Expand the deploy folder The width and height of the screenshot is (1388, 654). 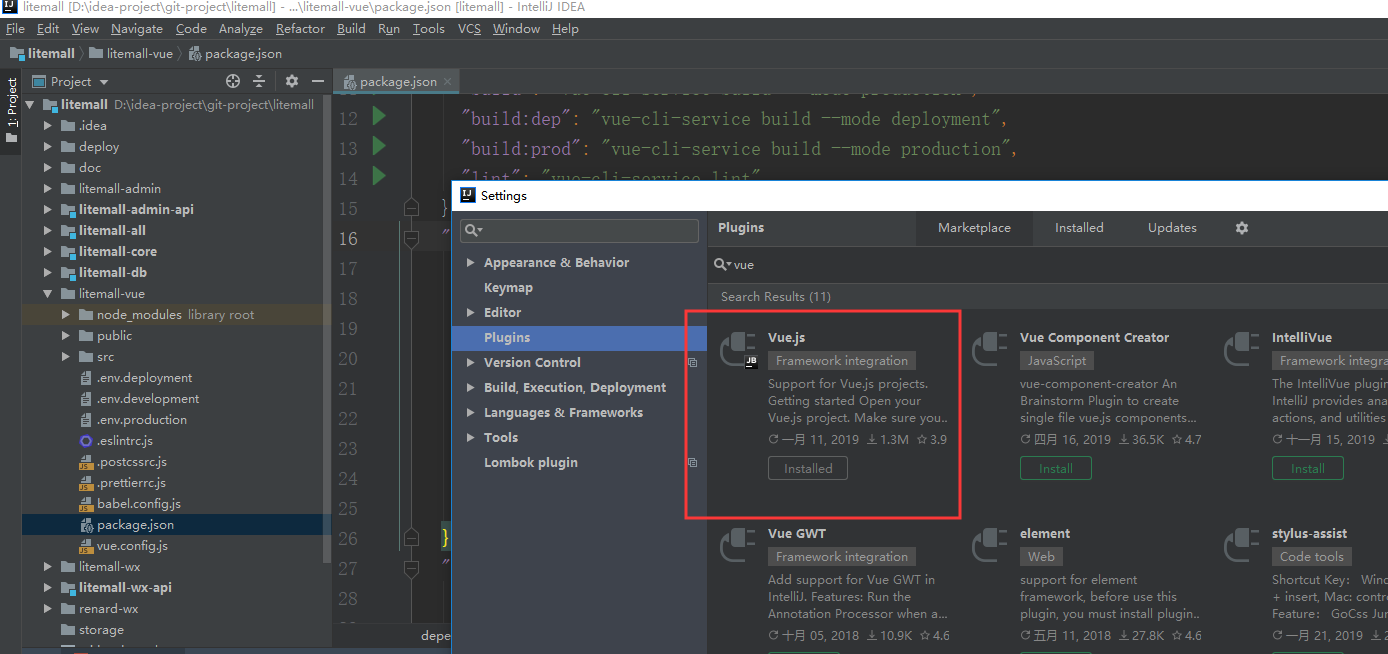point(48,147)
